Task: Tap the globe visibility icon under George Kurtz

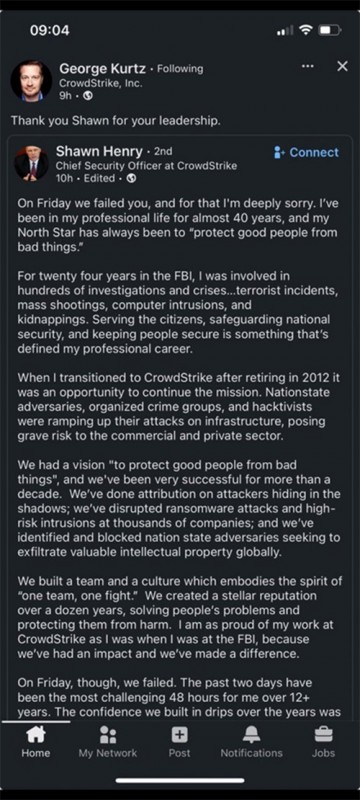Action: coord(88,95)
